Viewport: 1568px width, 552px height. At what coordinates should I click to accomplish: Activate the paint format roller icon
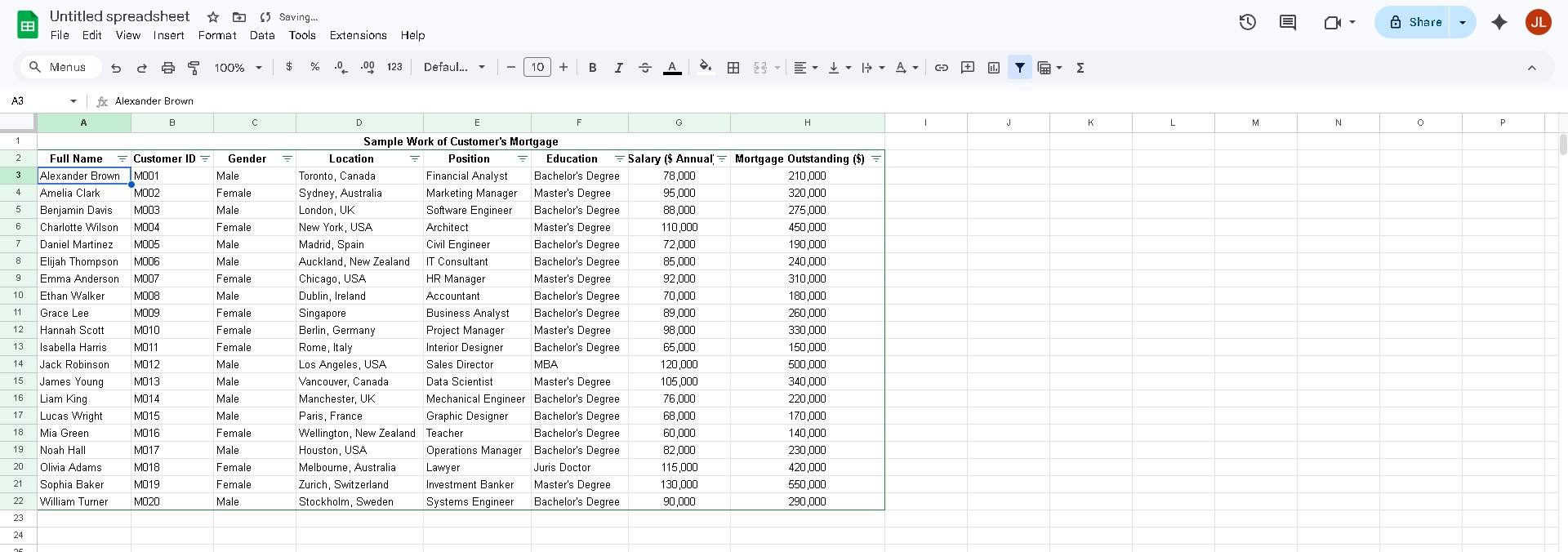pos(194,68)
